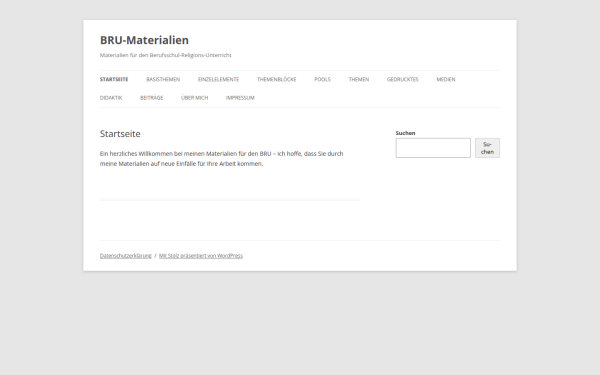
Task: Open the Beiträge navigation item
Action: click(x=152, y=98)
